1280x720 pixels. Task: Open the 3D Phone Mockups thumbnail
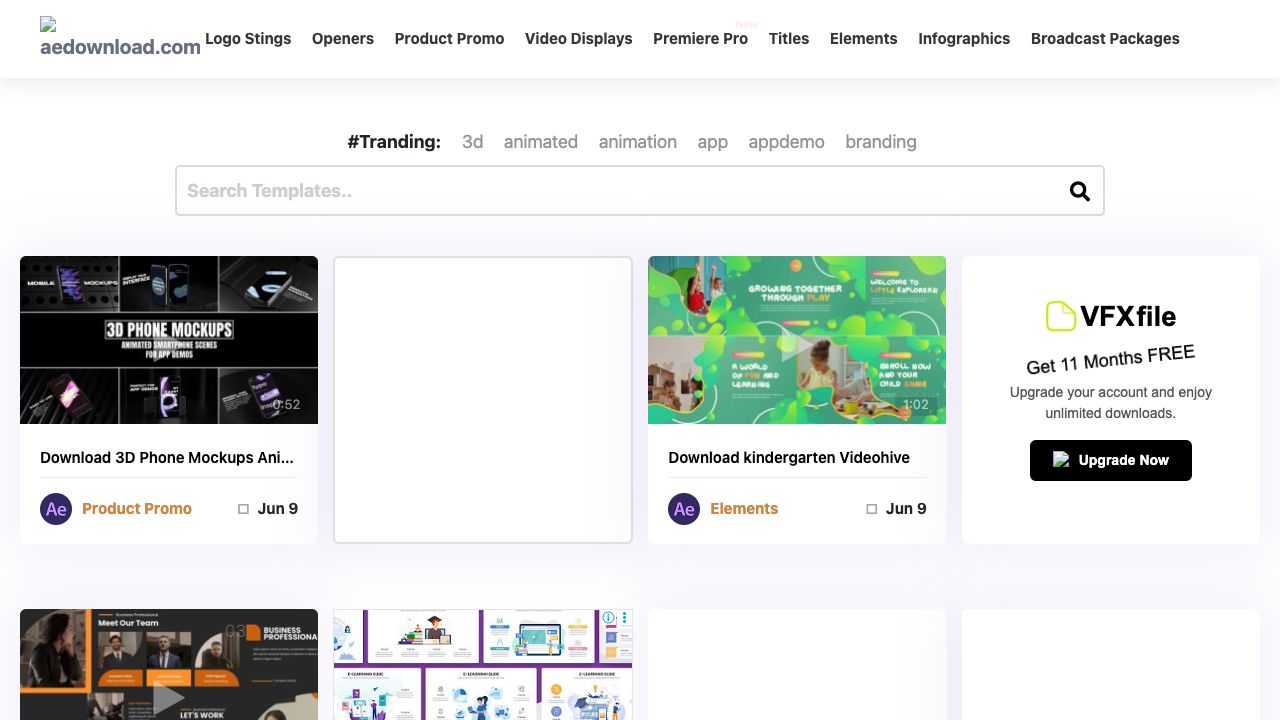(x=169, y=340)
